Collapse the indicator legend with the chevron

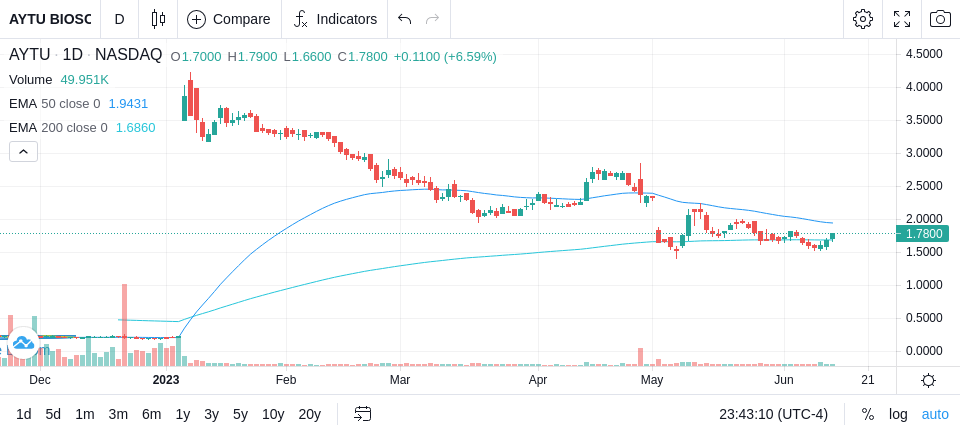23,151
